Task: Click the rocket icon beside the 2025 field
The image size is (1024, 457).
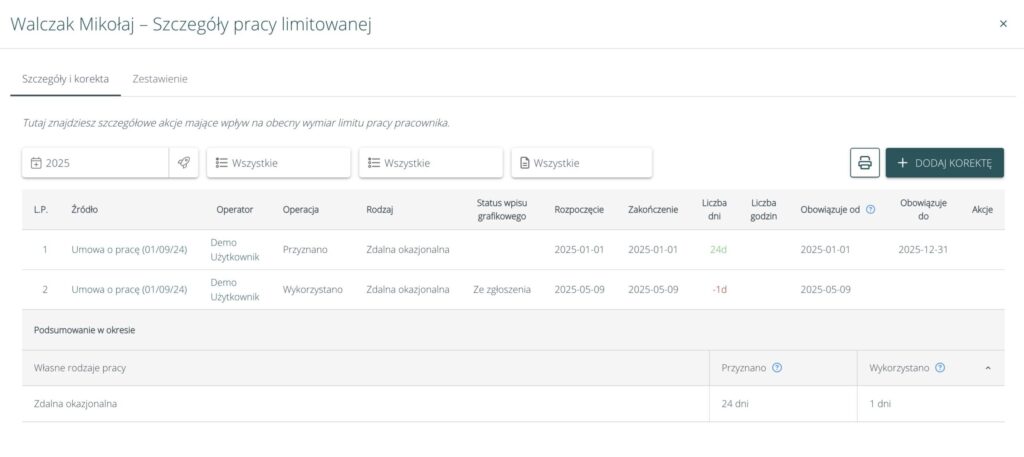Action: pyautogui.click(x=183, y=163)
